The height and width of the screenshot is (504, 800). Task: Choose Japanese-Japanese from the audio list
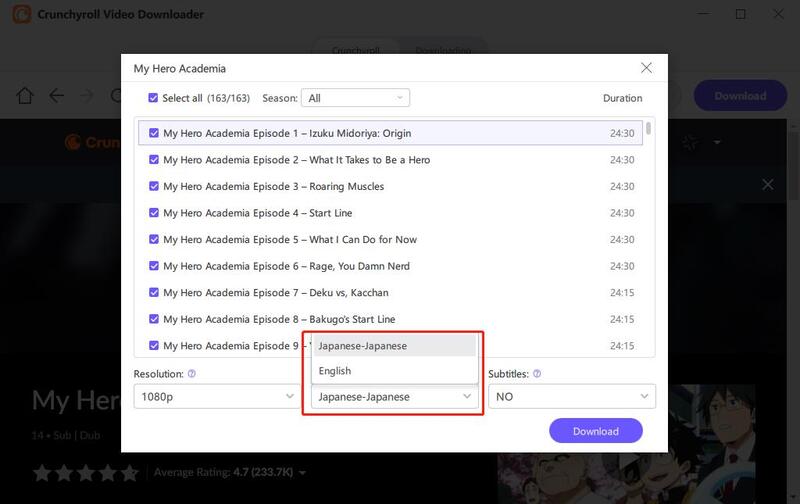tap(394, 346)
